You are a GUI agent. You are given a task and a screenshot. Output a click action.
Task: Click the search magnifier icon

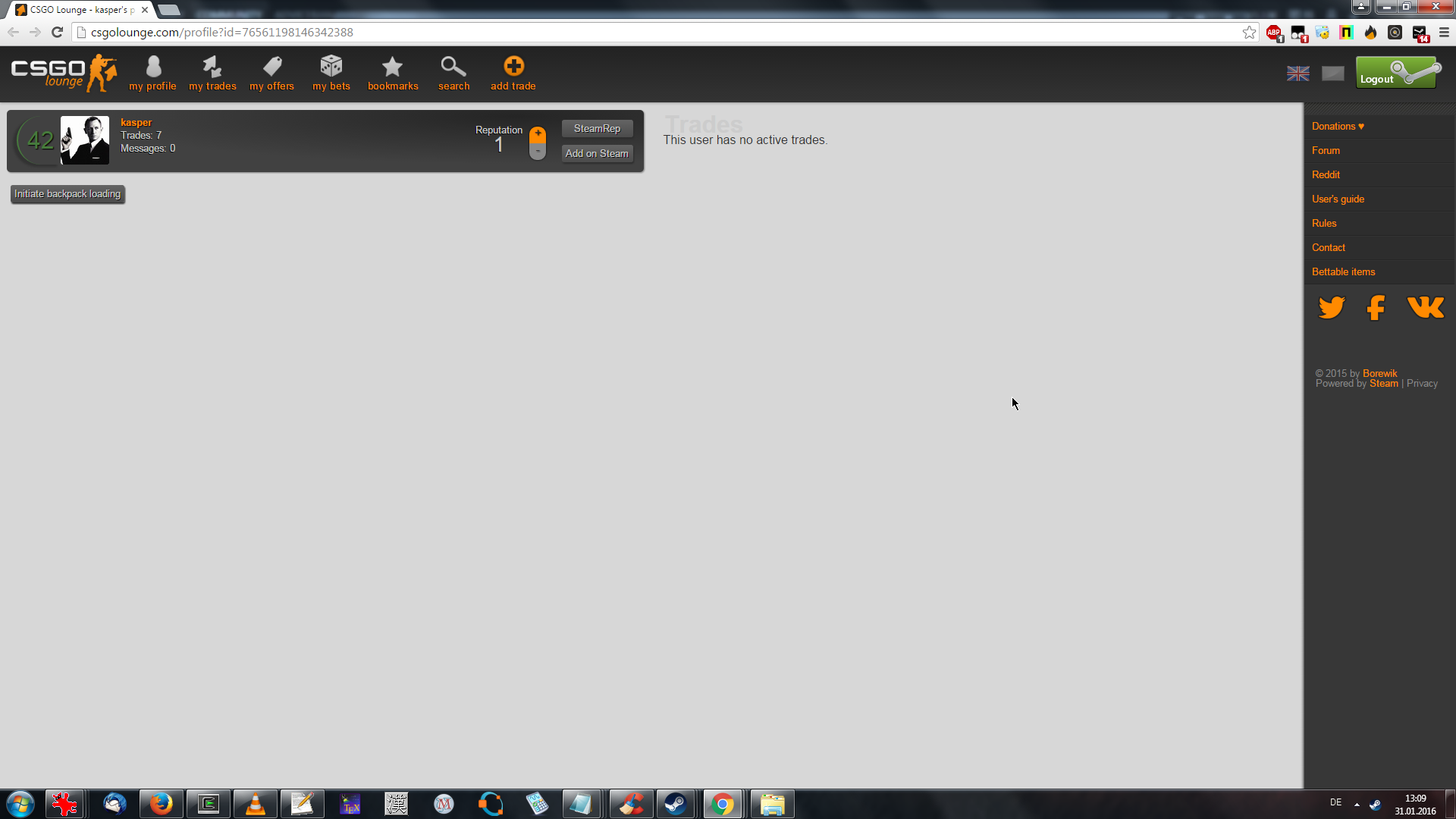[x=453, y=67]
